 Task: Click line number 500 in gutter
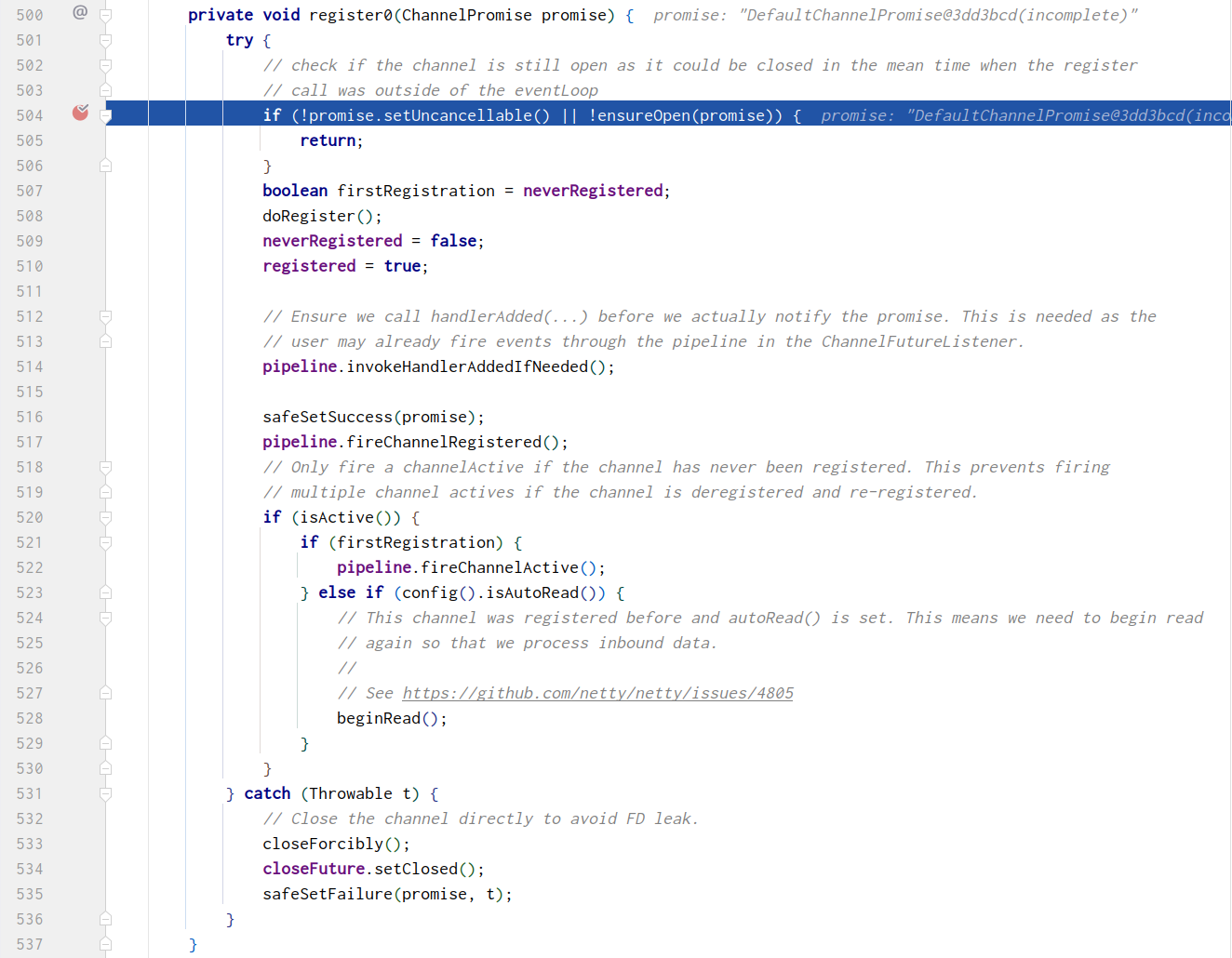[x=30, y=15]
